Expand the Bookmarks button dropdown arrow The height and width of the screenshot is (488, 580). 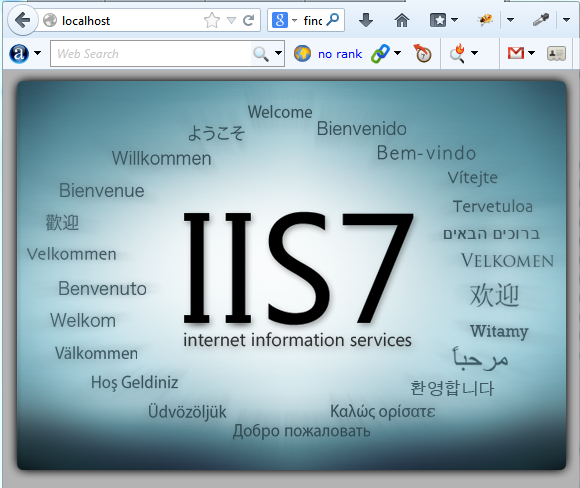(455, 20)
